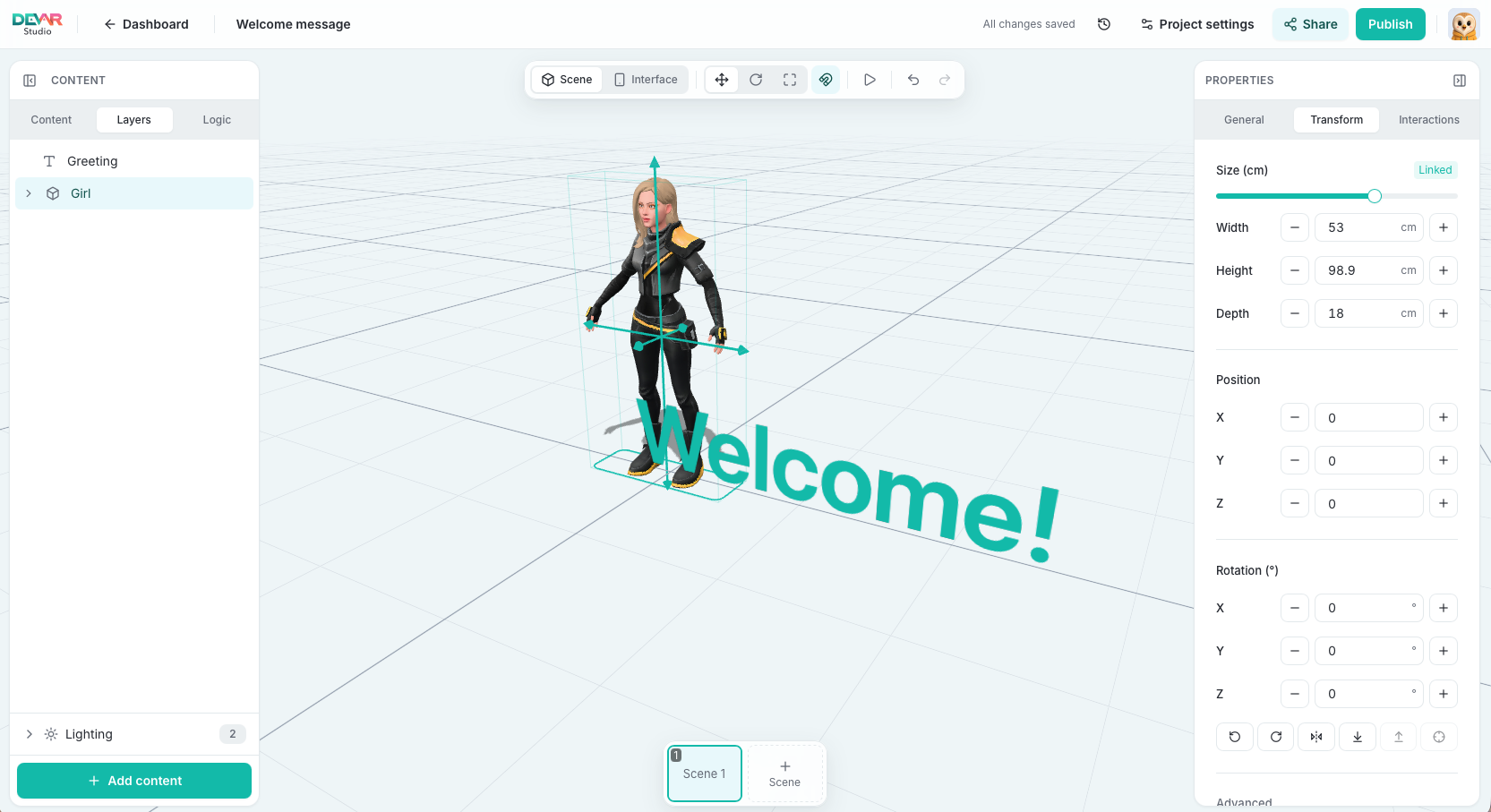Undo the last action

point(913,80)
